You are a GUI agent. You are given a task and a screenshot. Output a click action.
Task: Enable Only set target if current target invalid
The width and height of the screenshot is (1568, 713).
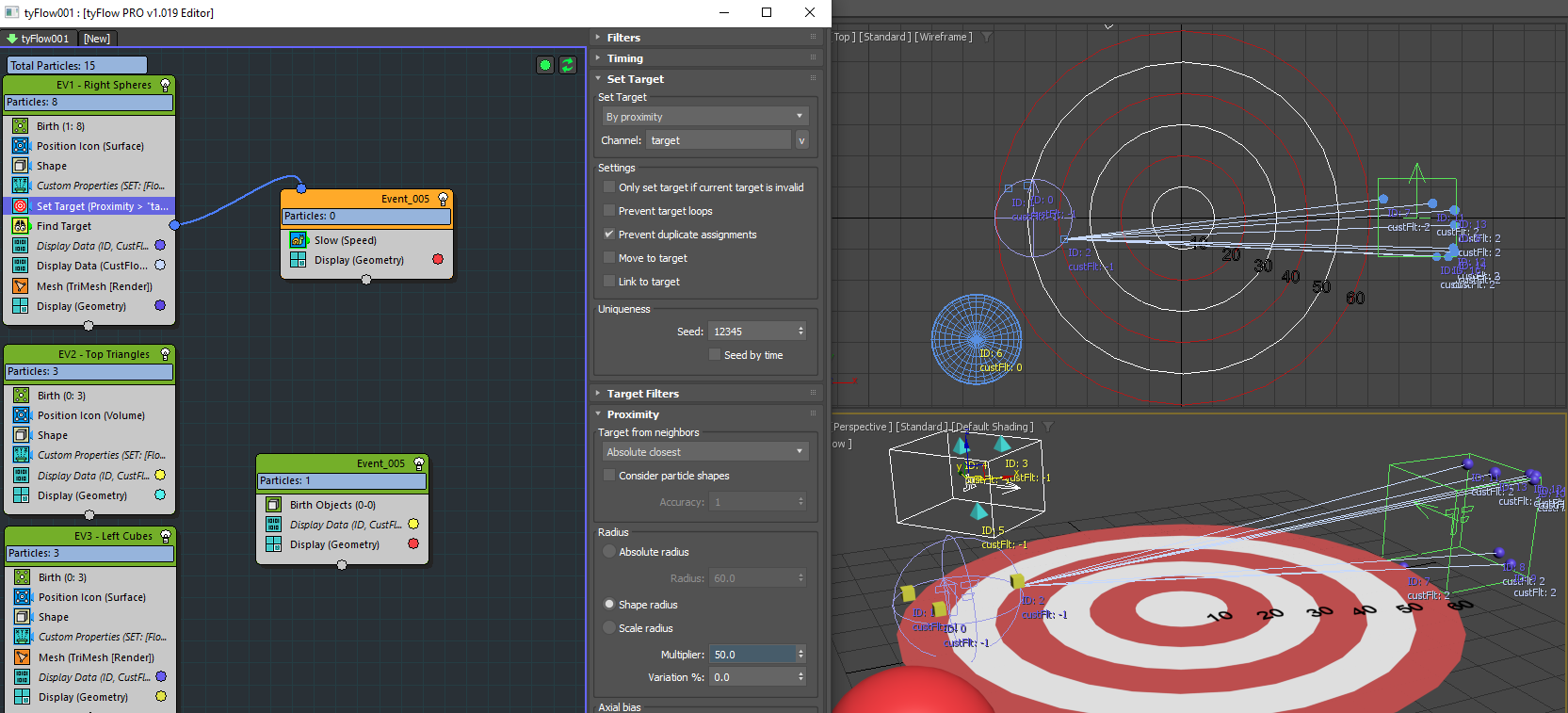609,187
